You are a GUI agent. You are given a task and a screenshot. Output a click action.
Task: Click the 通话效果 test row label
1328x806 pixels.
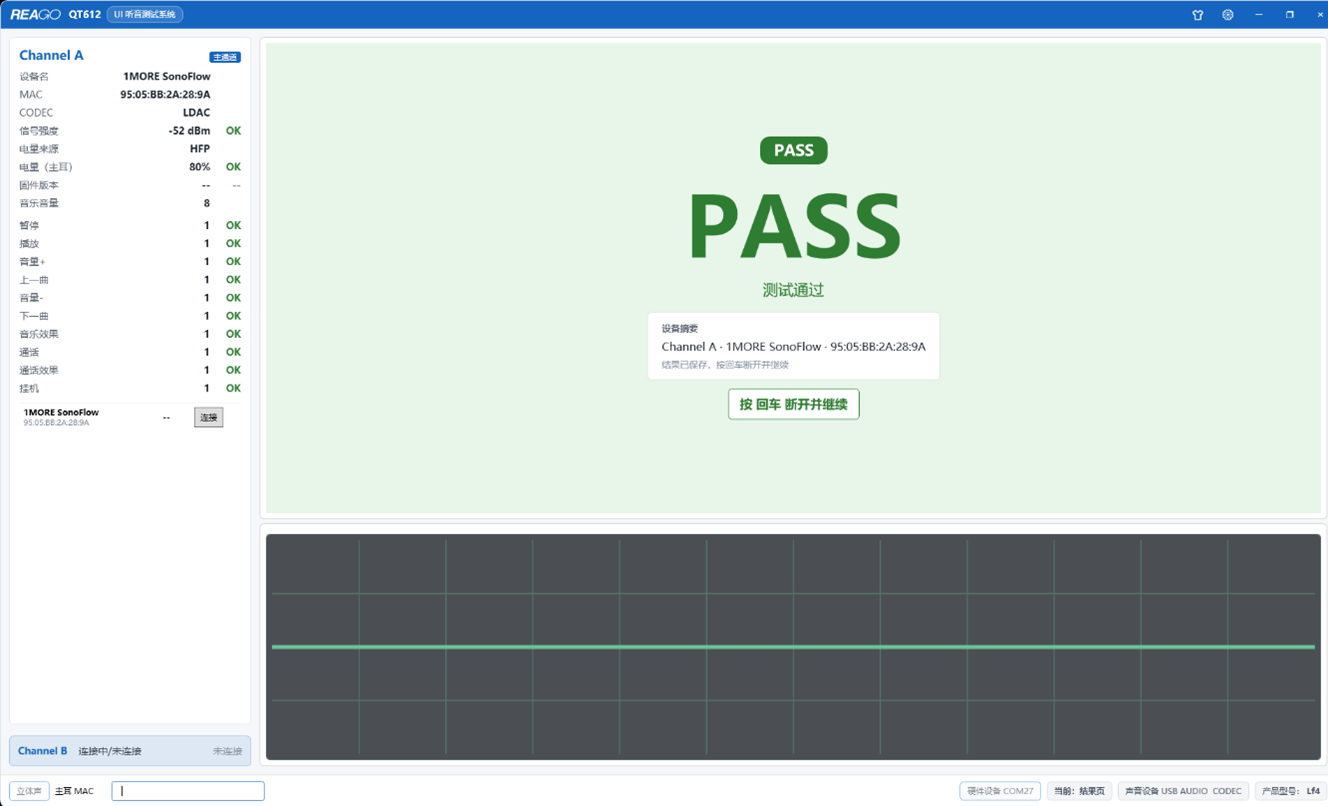click(x=39, y=370)
